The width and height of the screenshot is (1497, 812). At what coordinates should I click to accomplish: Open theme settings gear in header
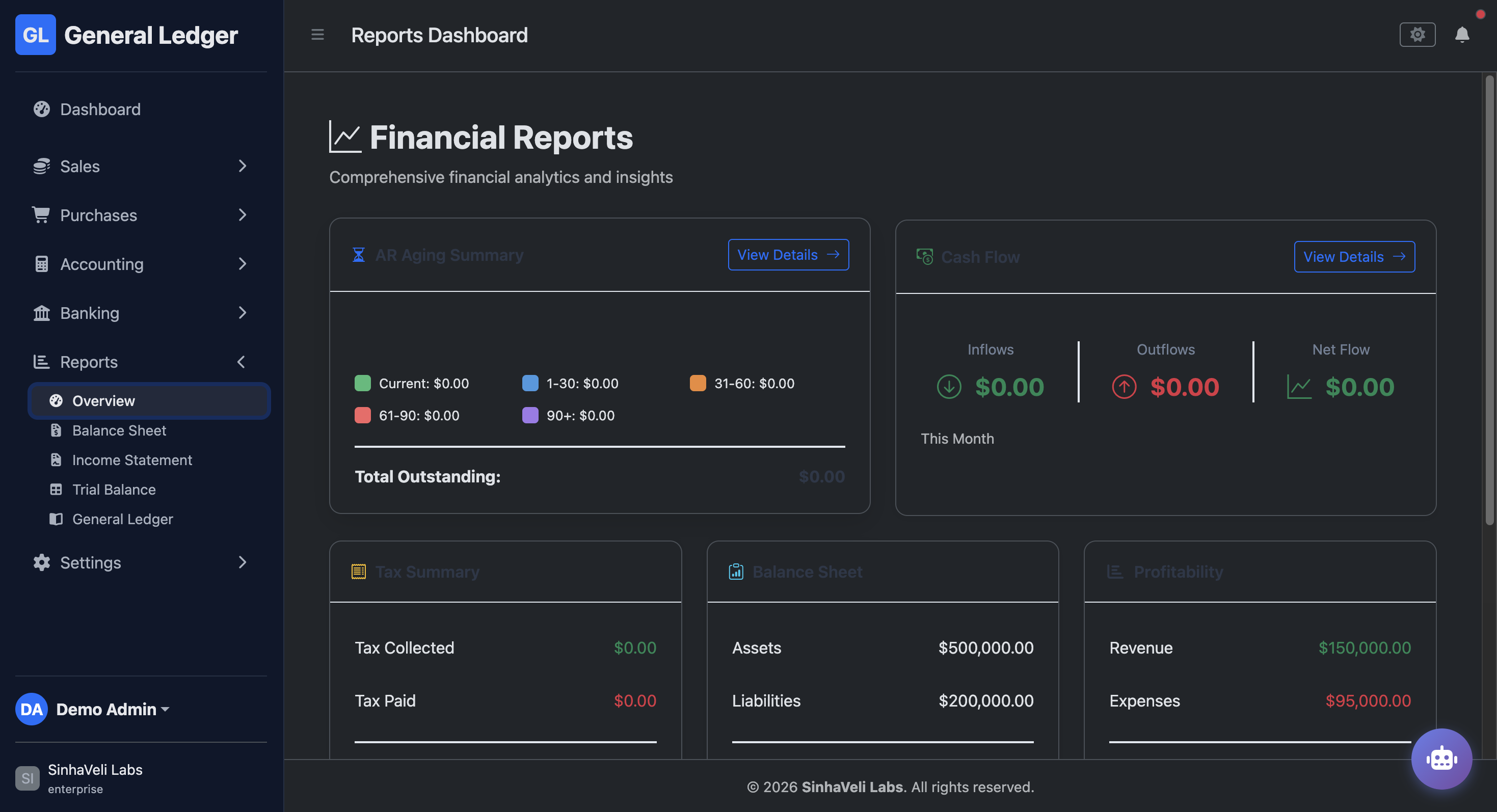coord(1418,35)
